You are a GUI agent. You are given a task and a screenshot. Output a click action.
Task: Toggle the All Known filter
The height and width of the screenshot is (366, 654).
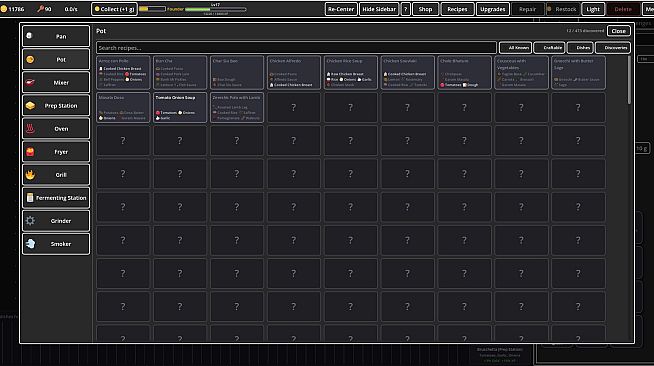(x=515, y=48)
